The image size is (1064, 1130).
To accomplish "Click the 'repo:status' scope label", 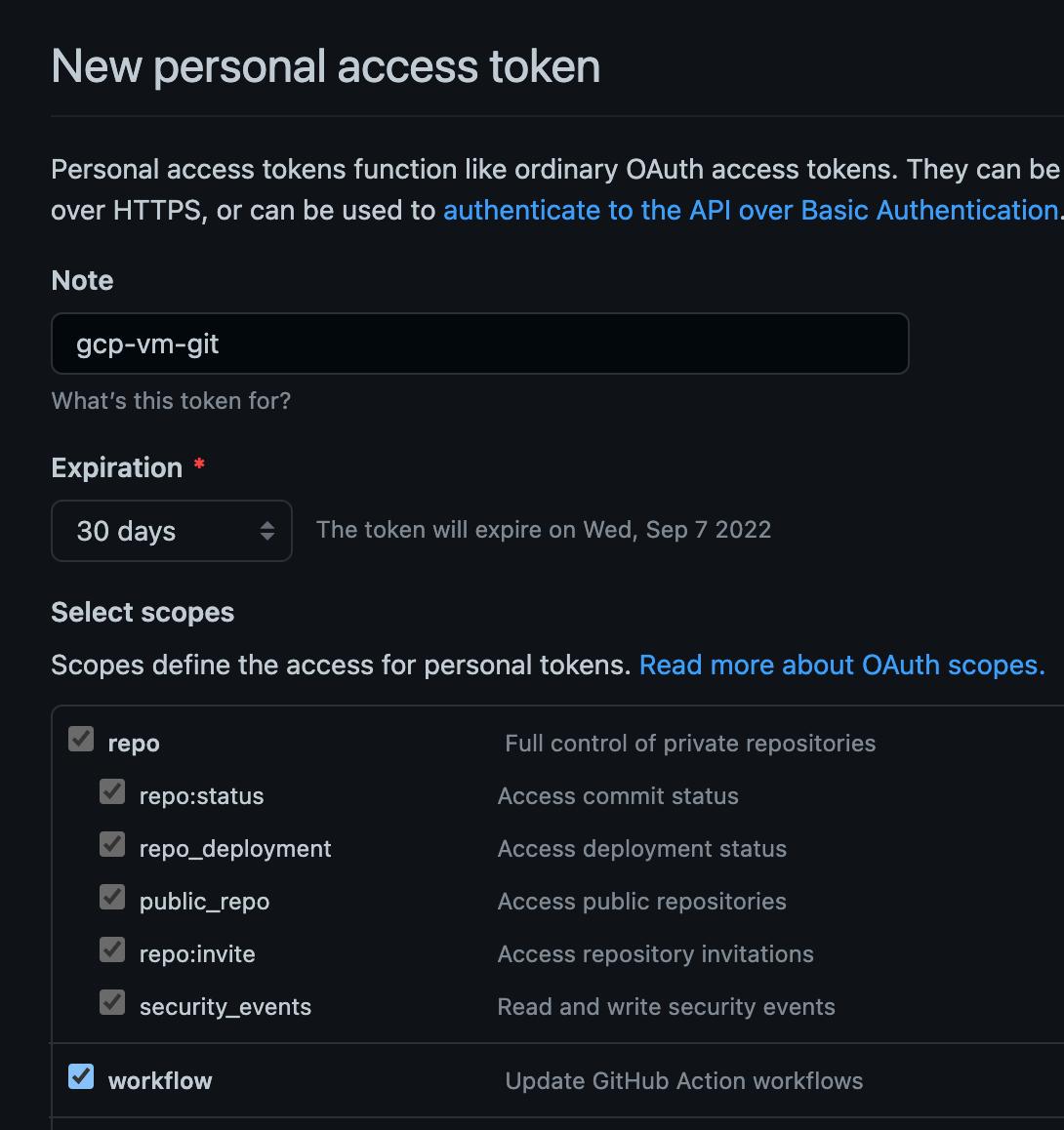I will 201,796.
